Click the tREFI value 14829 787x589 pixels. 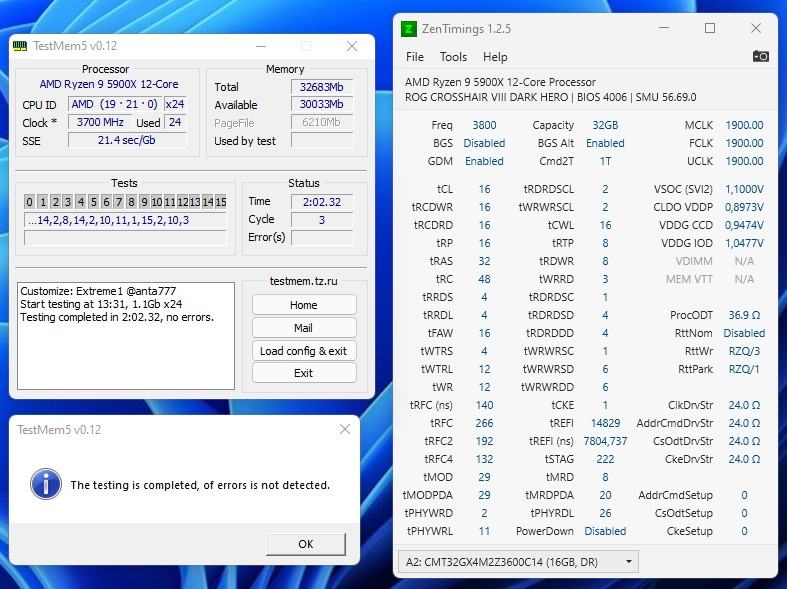605,423
